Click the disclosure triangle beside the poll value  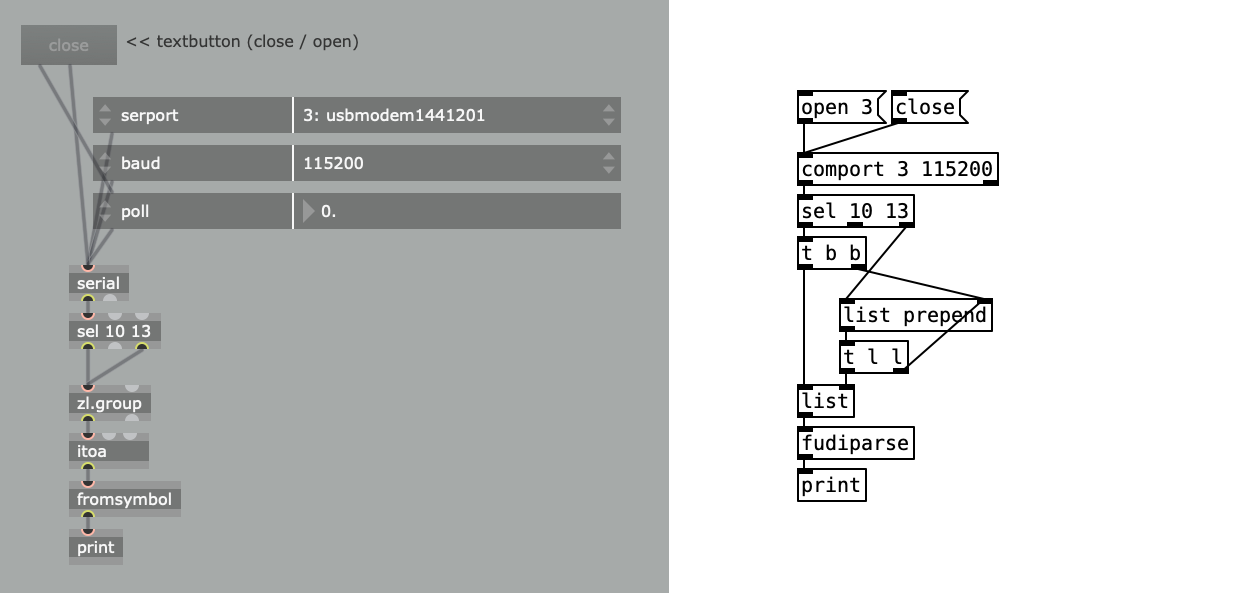(310, 211)
